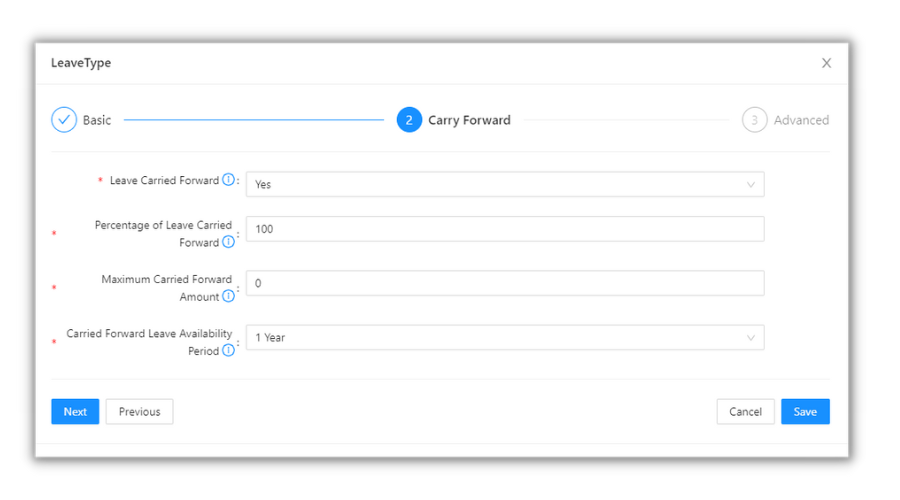Click the step 3 circle icon
The height and width of the screenshot is (500, 900).
click(x=754, y=120)
